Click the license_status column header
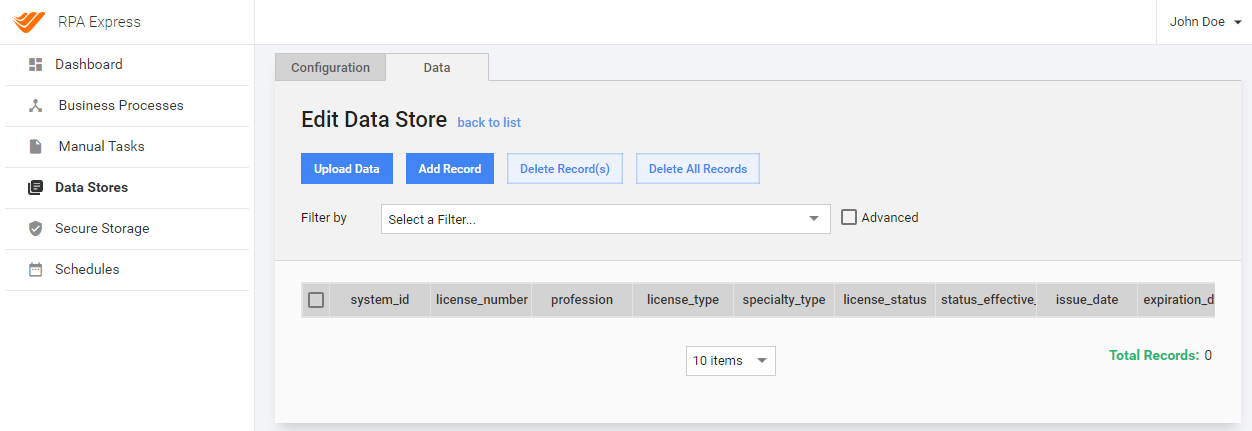The width and height of the screenshot is (1252, 431). [885, 299]
